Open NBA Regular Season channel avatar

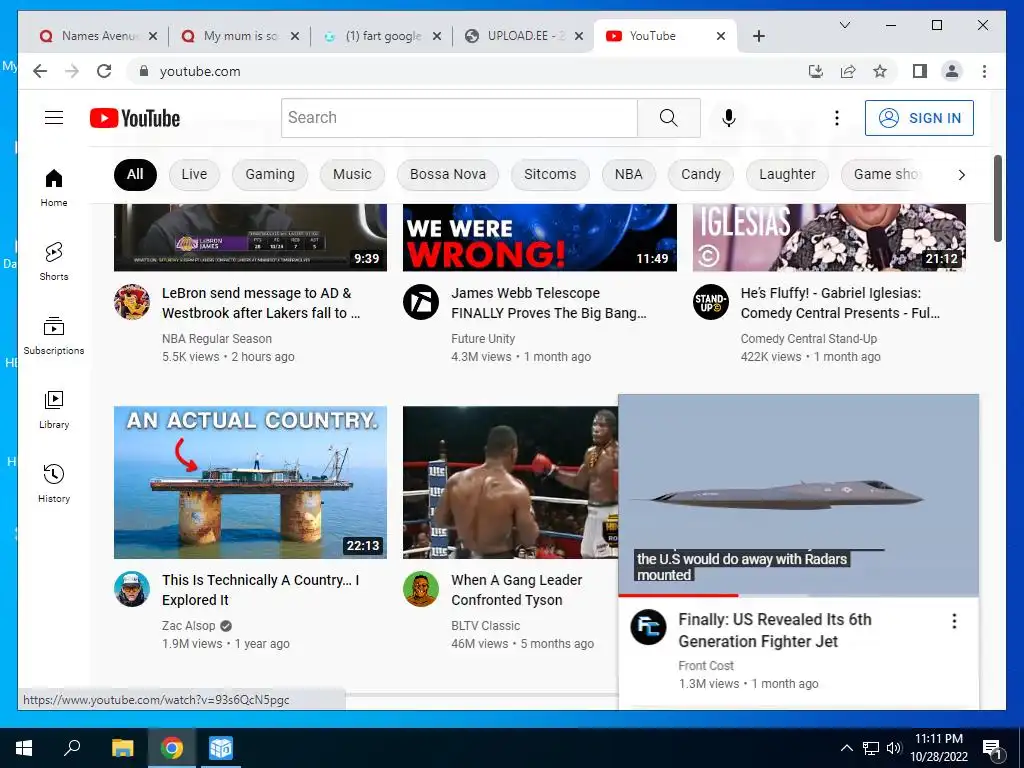(x=132, y=302)
